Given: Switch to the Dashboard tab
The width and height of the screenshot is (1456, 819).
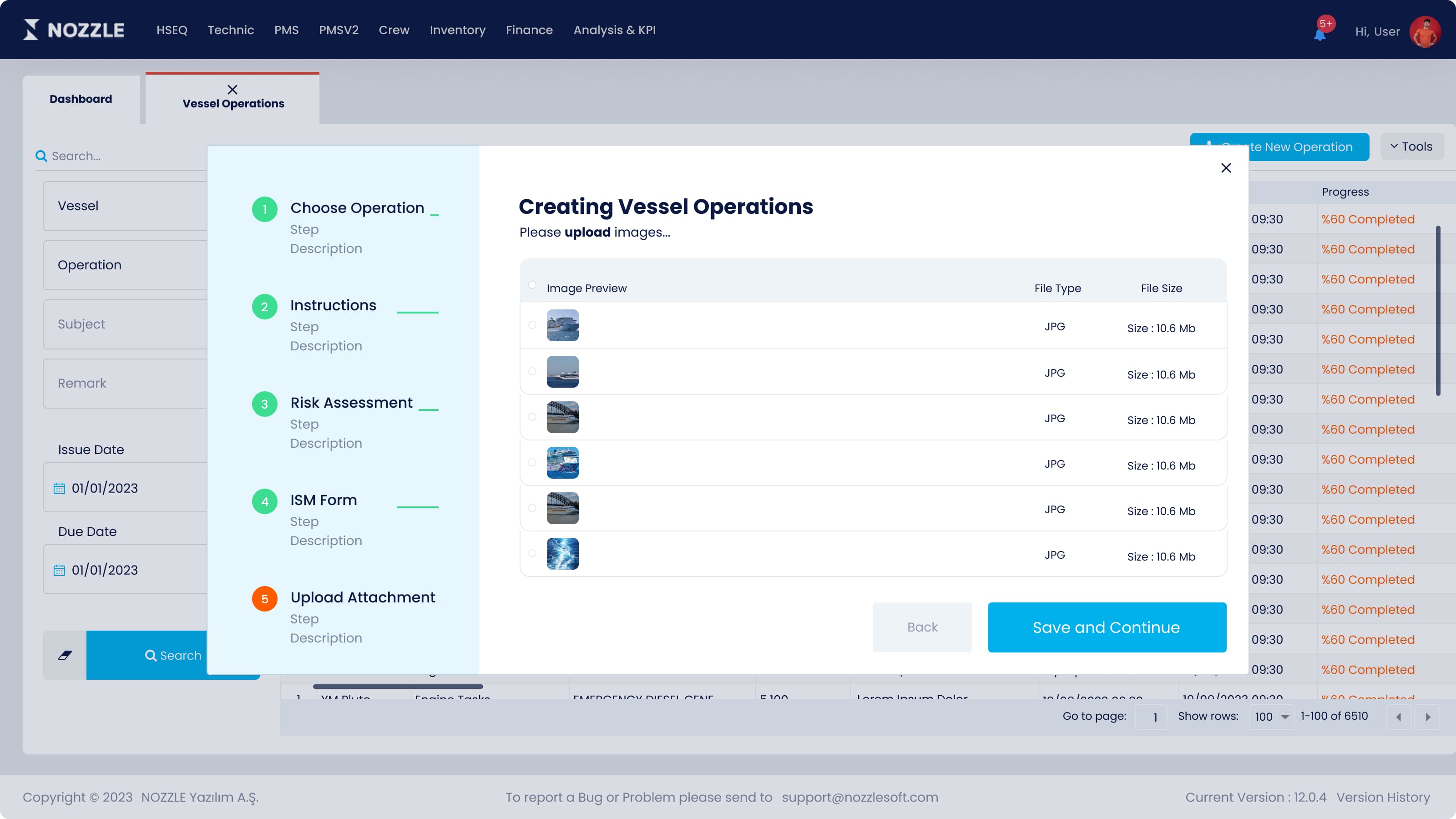Looking at the screenshot, I should tap(81, 99).
